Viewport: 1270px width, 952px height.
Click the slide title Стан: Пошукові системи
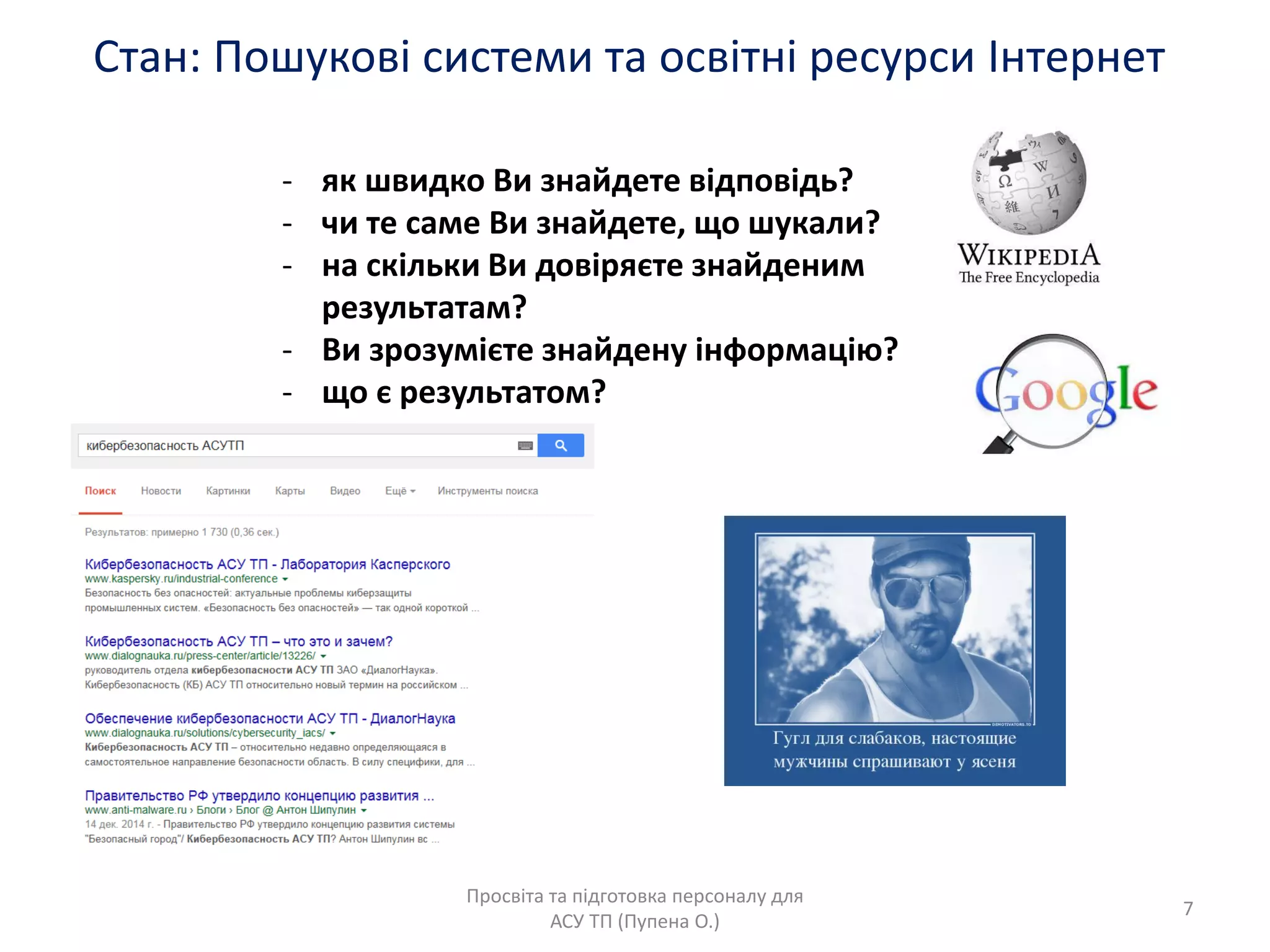(629, 57)
